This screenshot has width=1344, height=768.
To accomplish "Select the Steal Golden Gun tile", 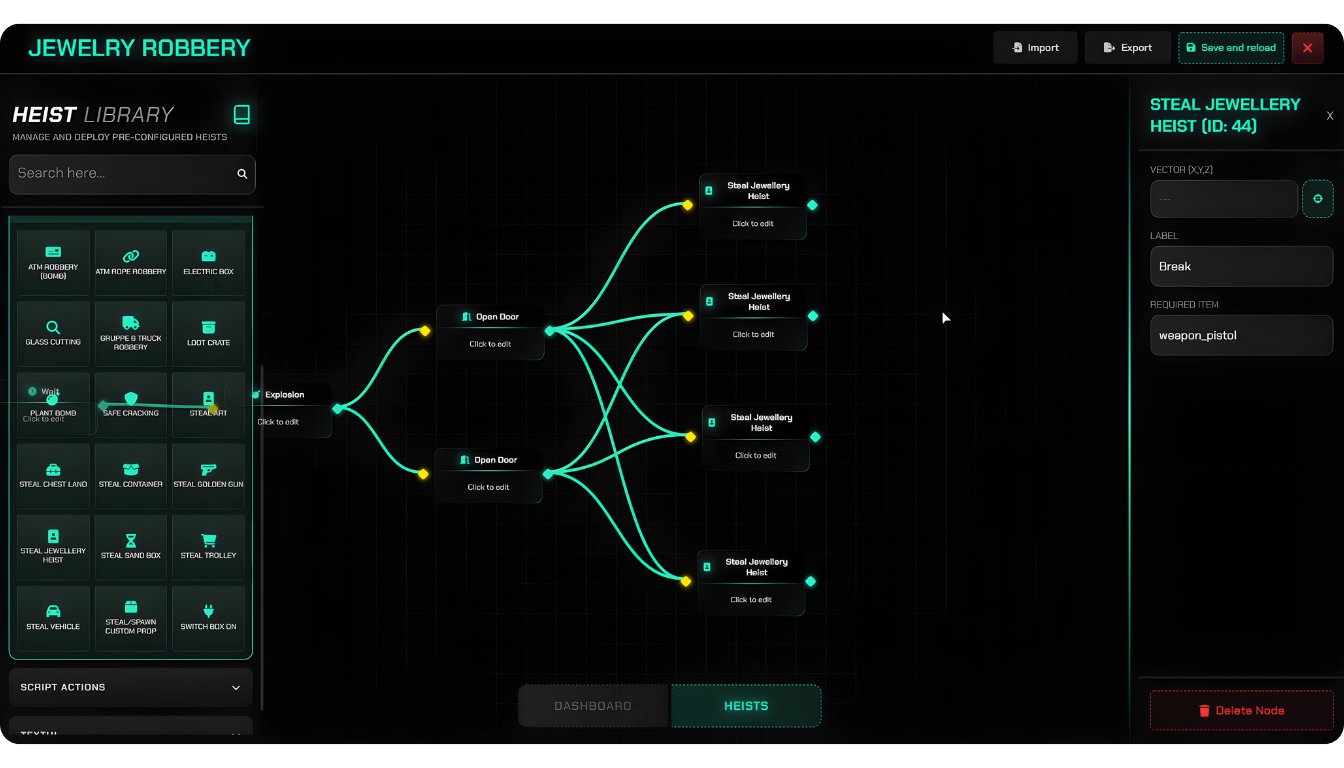I will (208, 475).
